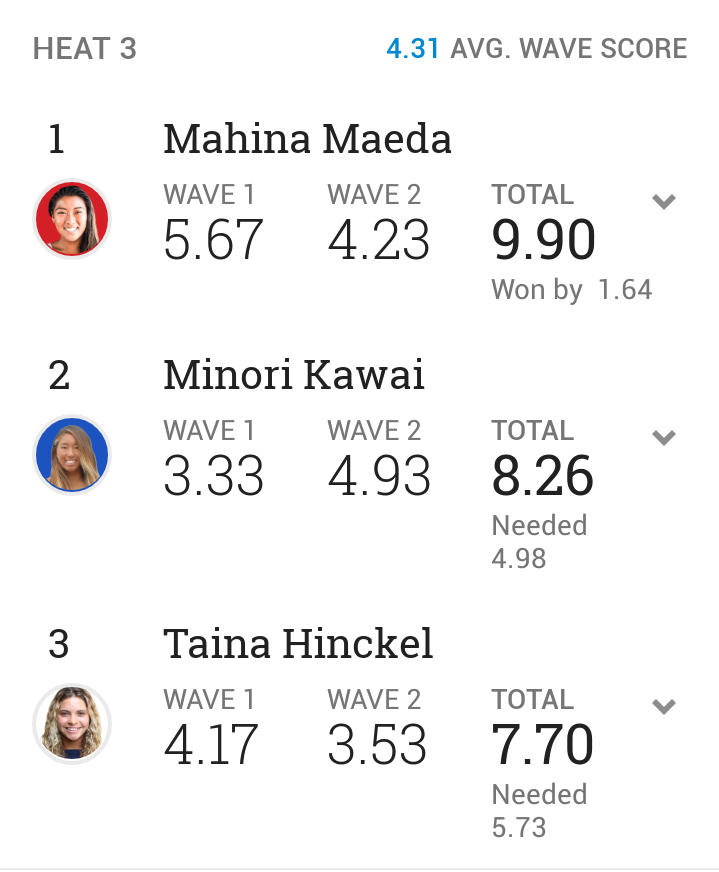Select Mahina Maeda's Wave 2 score 4.23
This screenshot has height=872, width=719.
(x=379, y=240)
